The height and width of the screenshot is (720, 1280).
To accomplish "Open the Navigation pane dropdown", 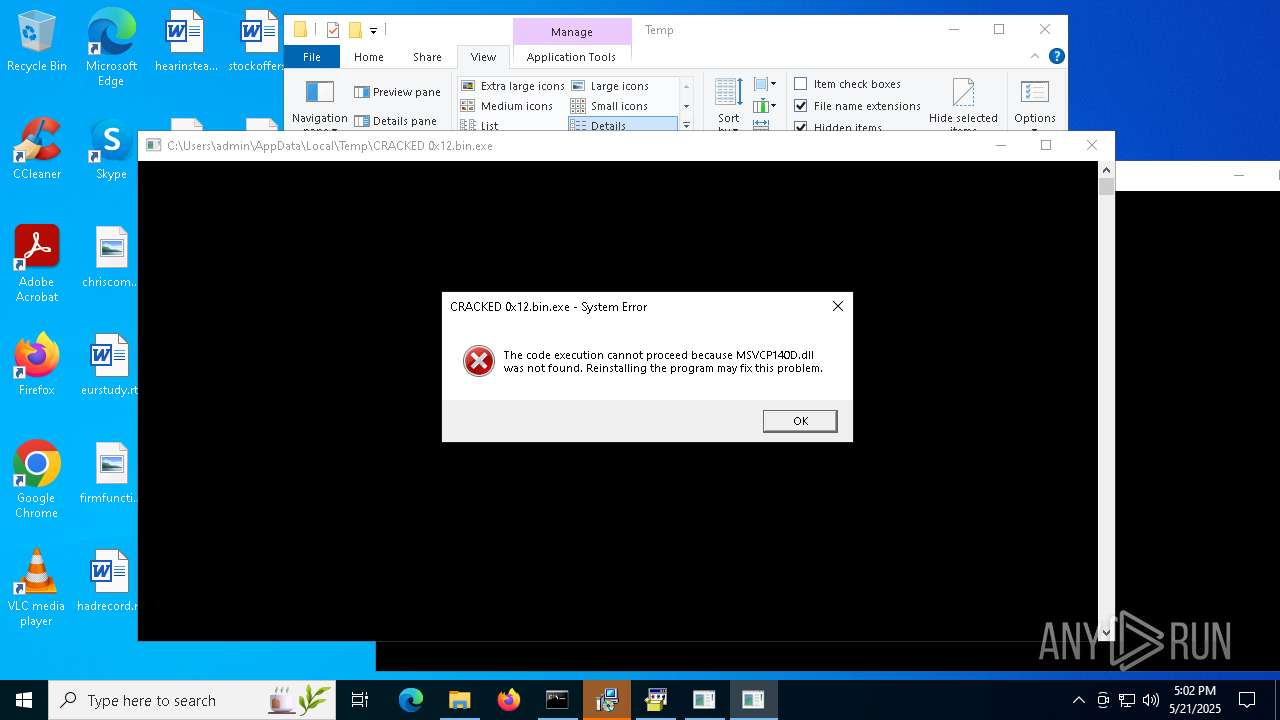I will click(320, 105).
